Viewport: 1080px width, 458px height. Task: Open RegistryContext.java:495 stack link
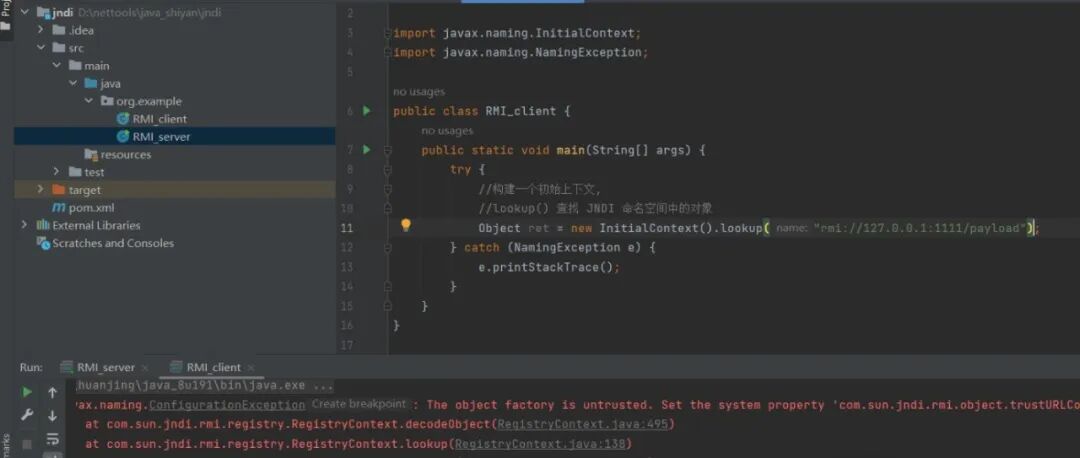[x=583, y=424]
